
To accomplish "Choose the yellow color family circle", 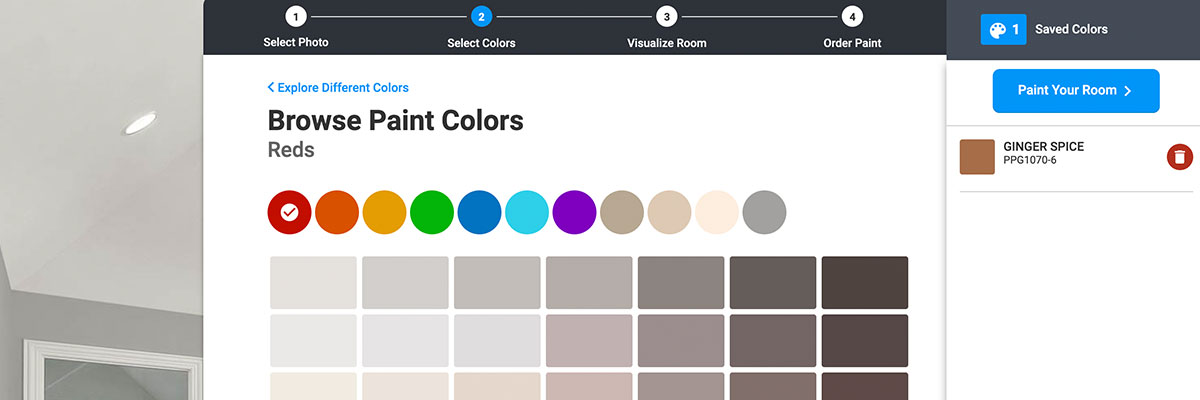I will click(x=385, y=212).
